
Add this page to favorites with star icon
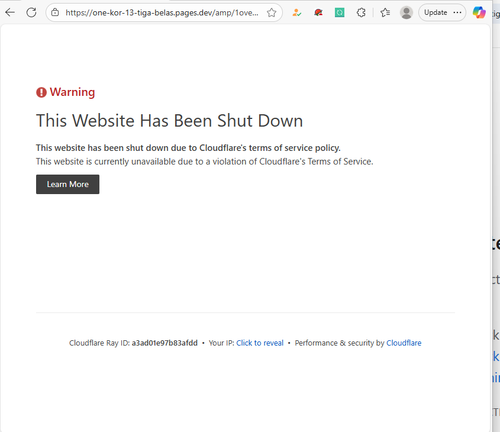tap(272, 13)
